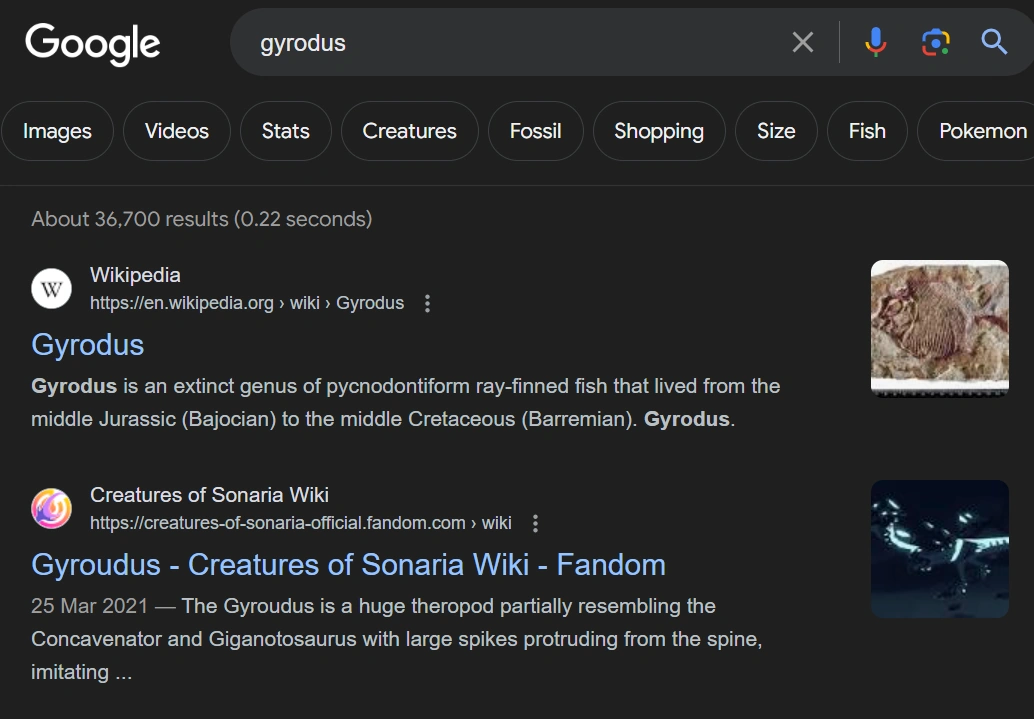Switch to the Videos search filter
The width and height of the screenshot is (1034, 719).
point(176,131)
